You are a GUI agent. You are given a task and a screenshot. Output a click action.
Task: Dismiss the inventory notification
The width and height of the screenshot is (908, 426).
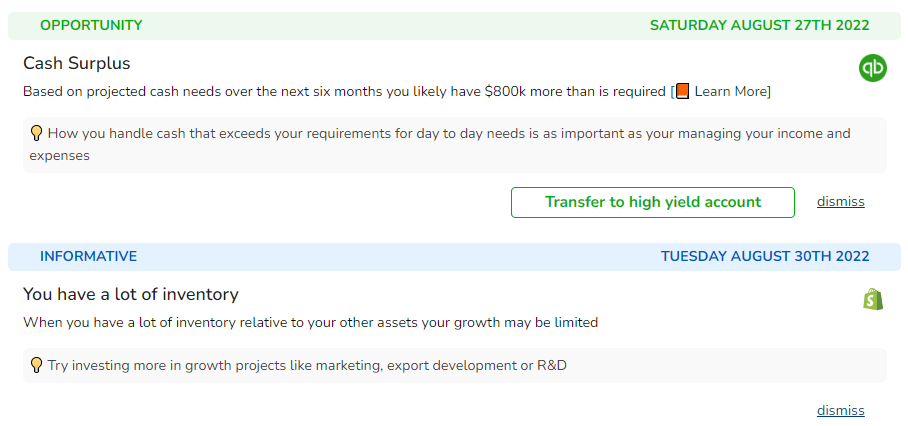840,410
